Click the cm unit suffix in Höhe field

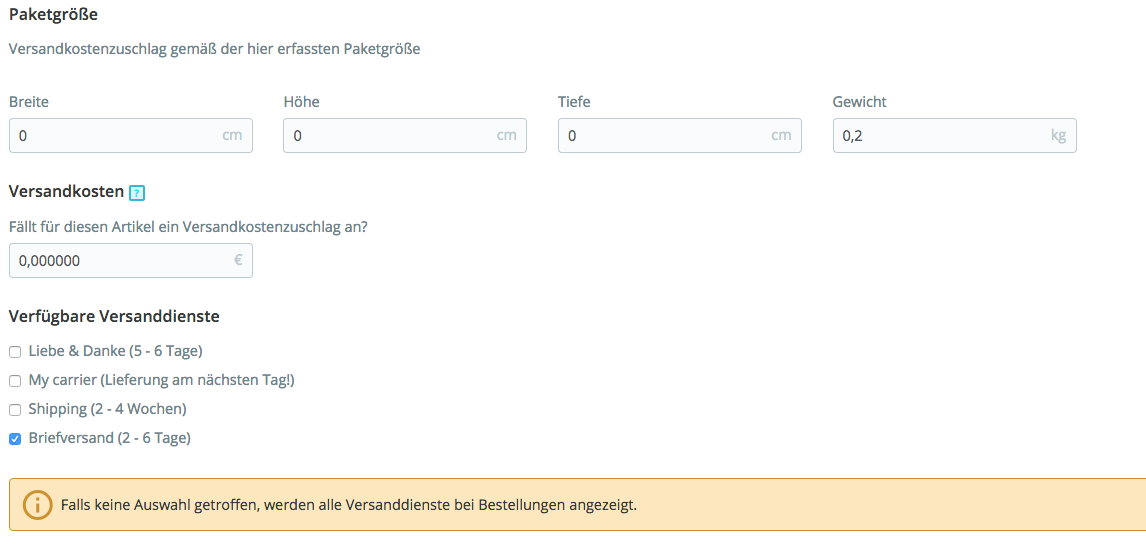coord(506,136)
